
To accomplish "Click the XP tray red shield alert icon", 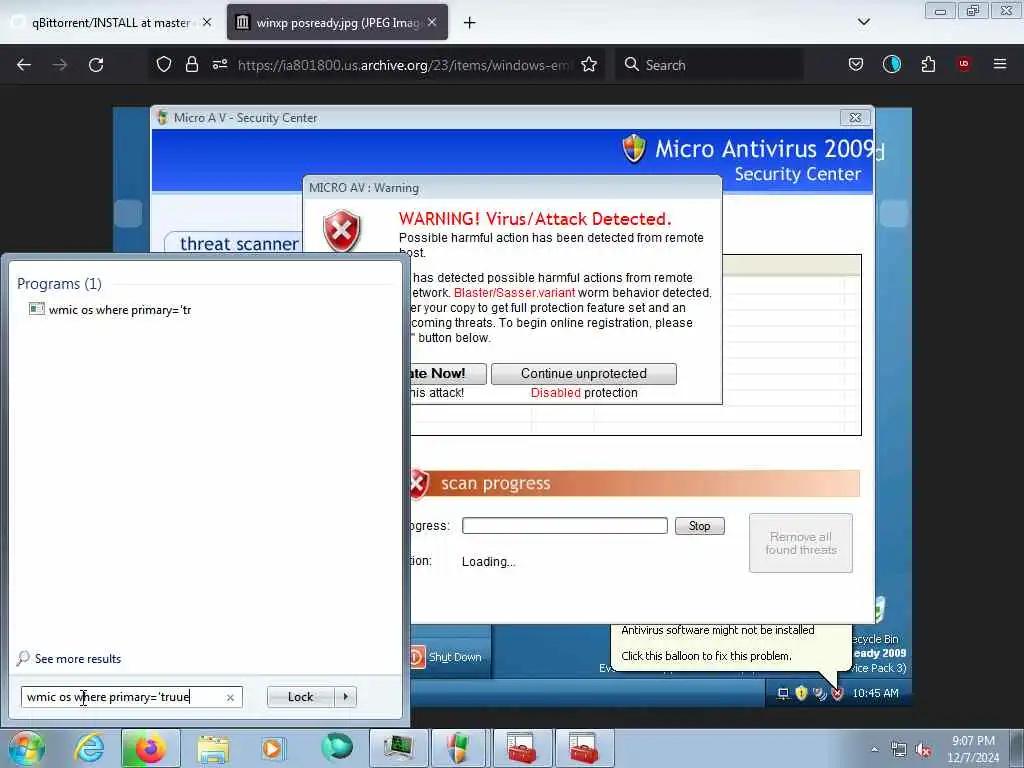I will point(837,694).
